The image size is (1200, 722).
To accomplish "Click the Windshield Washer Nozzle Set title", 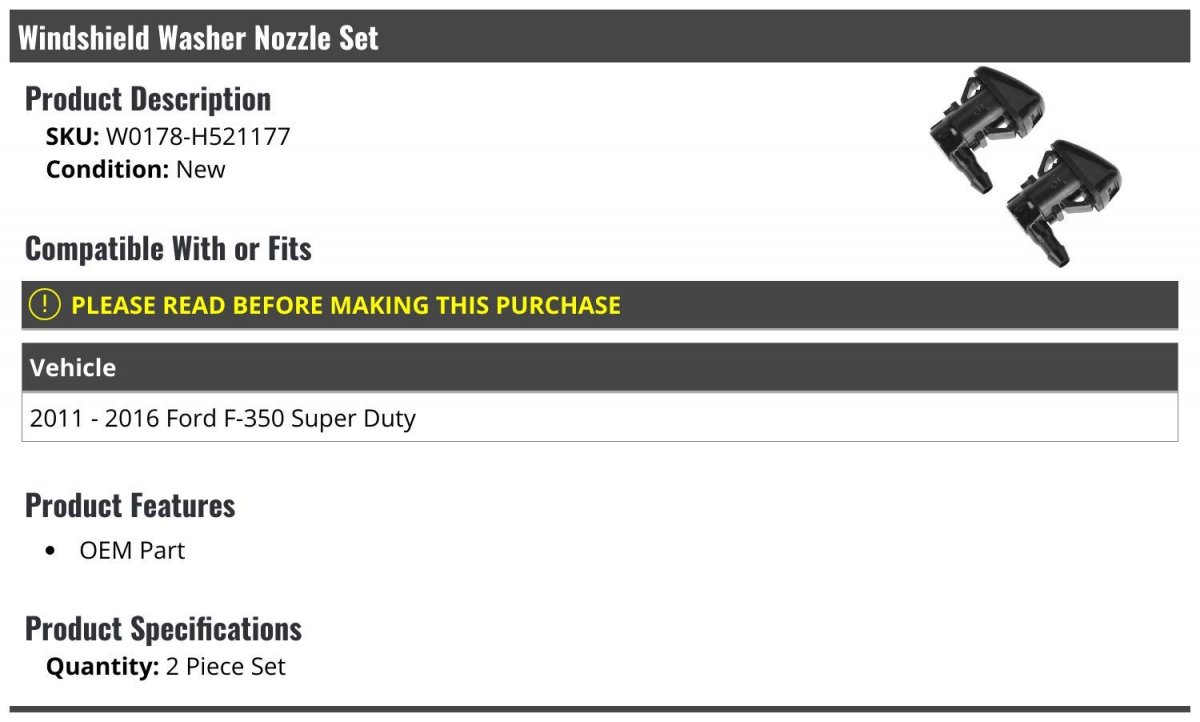I will pos(198,38).
